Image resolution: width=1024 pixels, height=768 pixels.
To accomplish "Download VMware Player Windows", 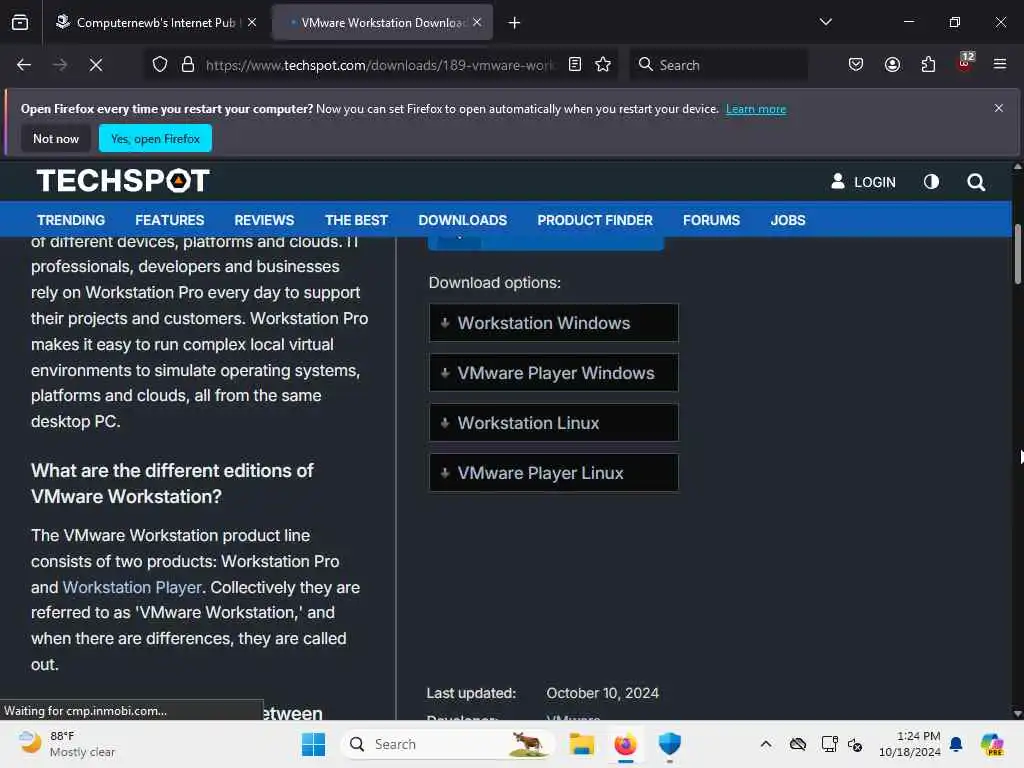I will tap(554, 373).
